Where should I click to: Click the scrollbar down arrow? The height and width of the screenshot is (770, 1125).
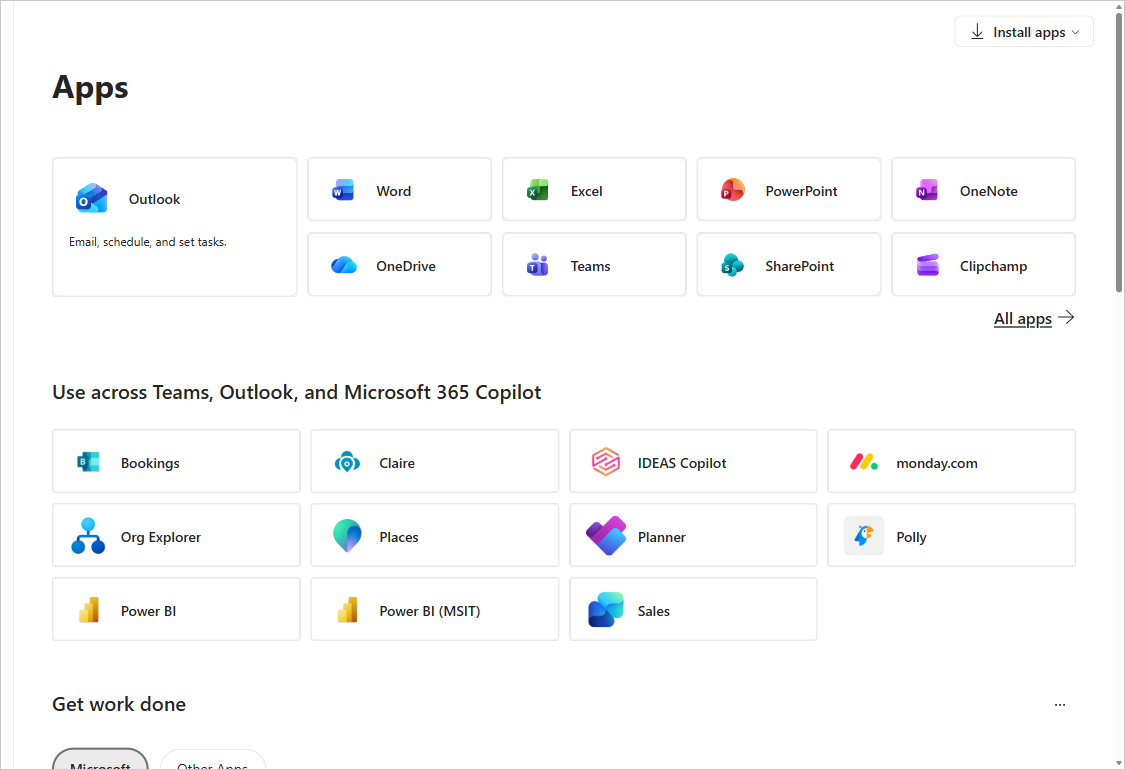1119,763
